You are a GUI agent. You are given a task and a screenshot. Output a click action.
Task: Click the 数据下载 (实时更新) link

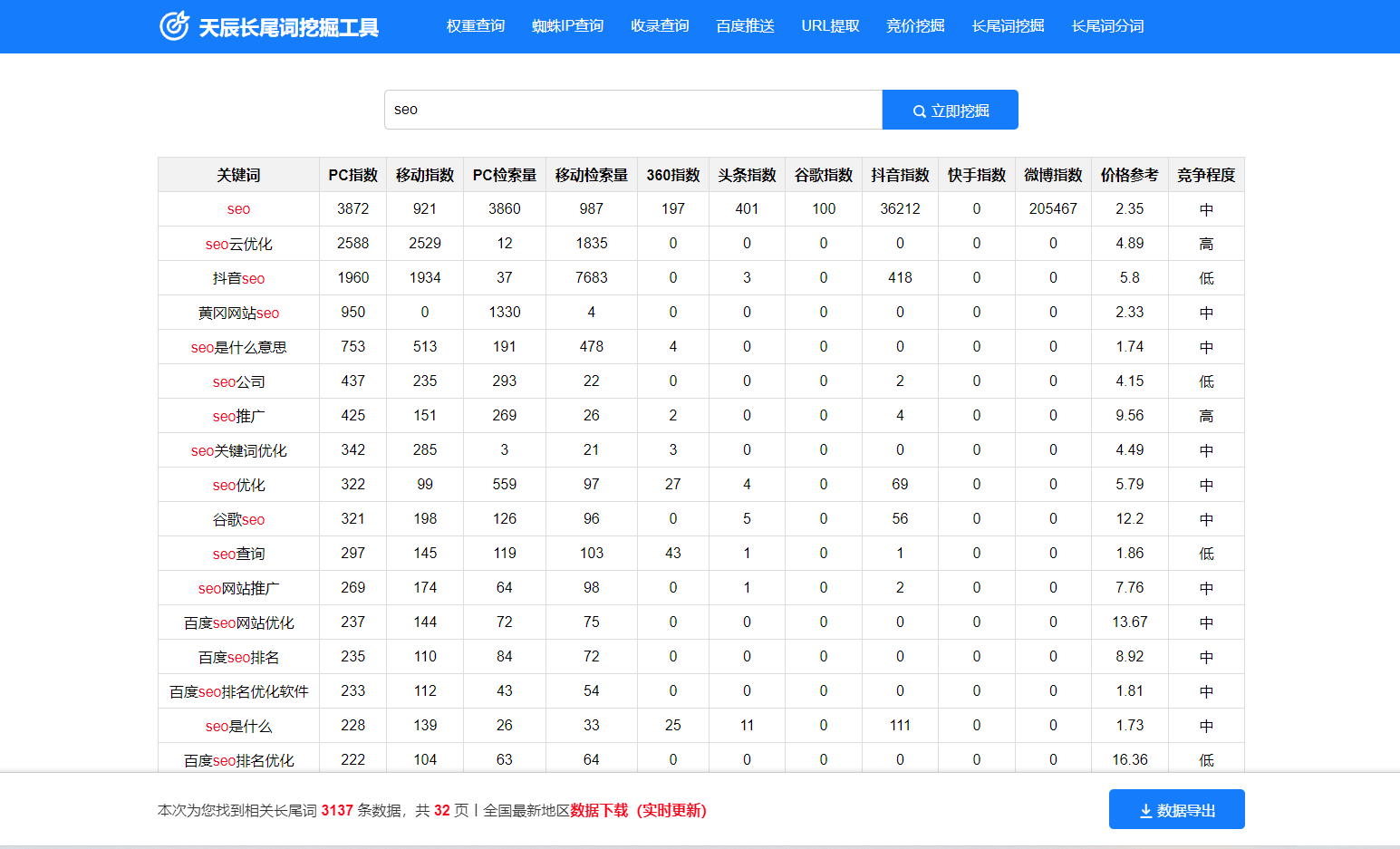pyautogui.click(x=638, y=810)
